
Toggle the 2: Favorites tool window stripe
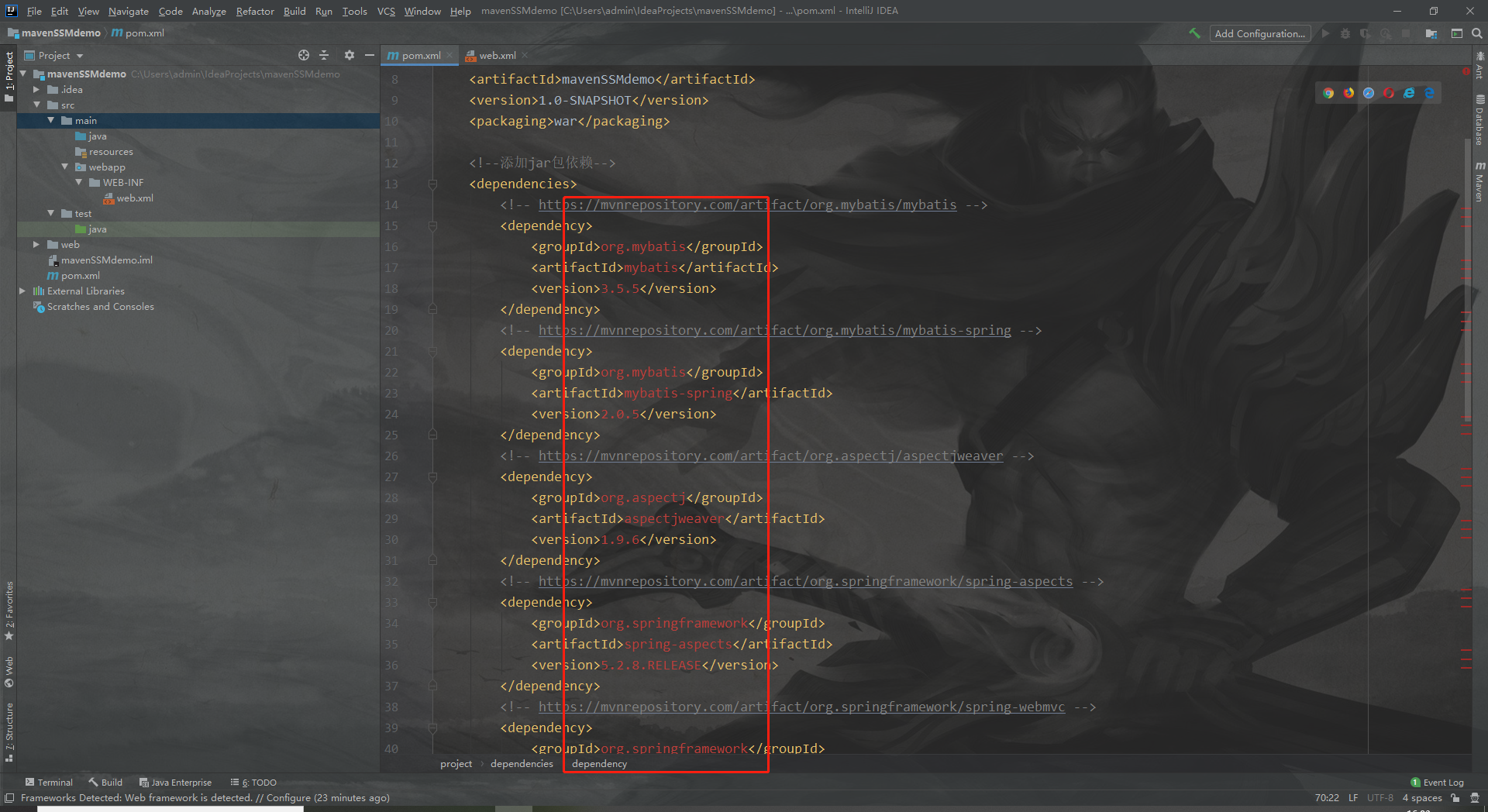(x=9, y=611)
